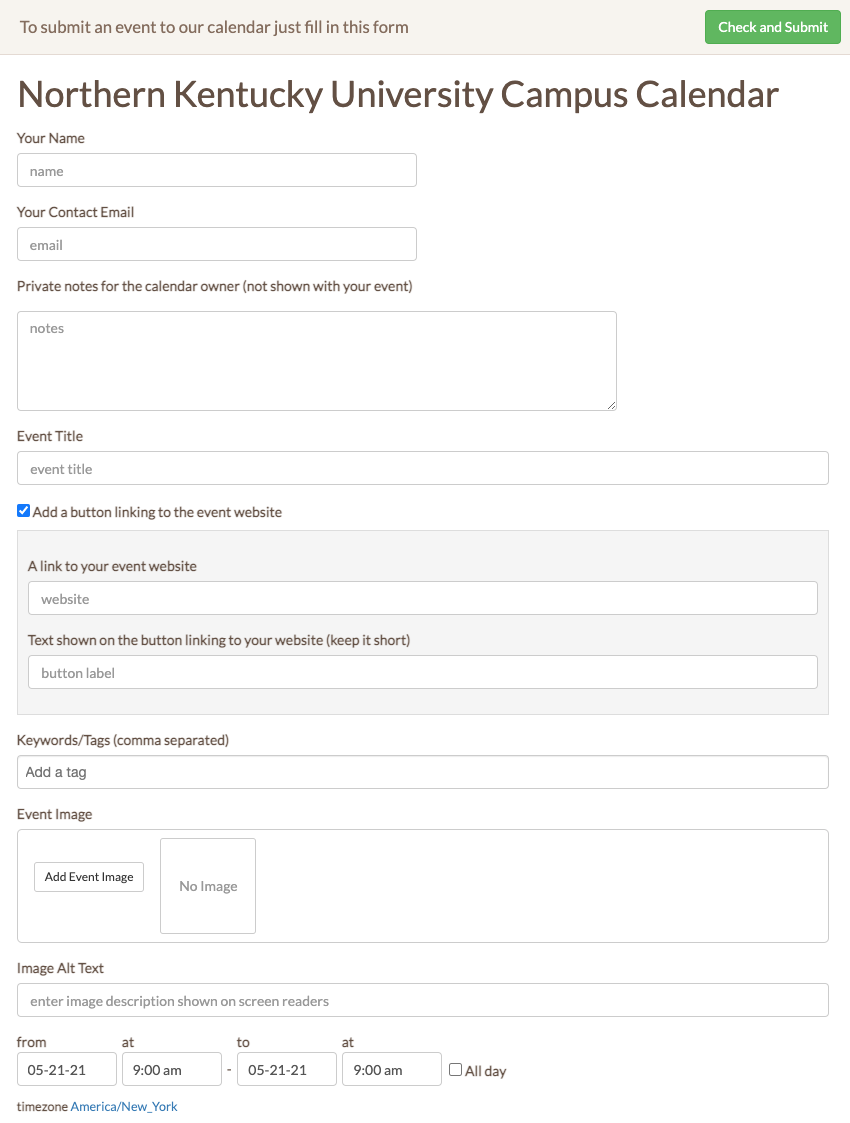Uncheck Add a button linking to event website
The height and width of the screenshot is (1123, 850).
coord(23,511)
